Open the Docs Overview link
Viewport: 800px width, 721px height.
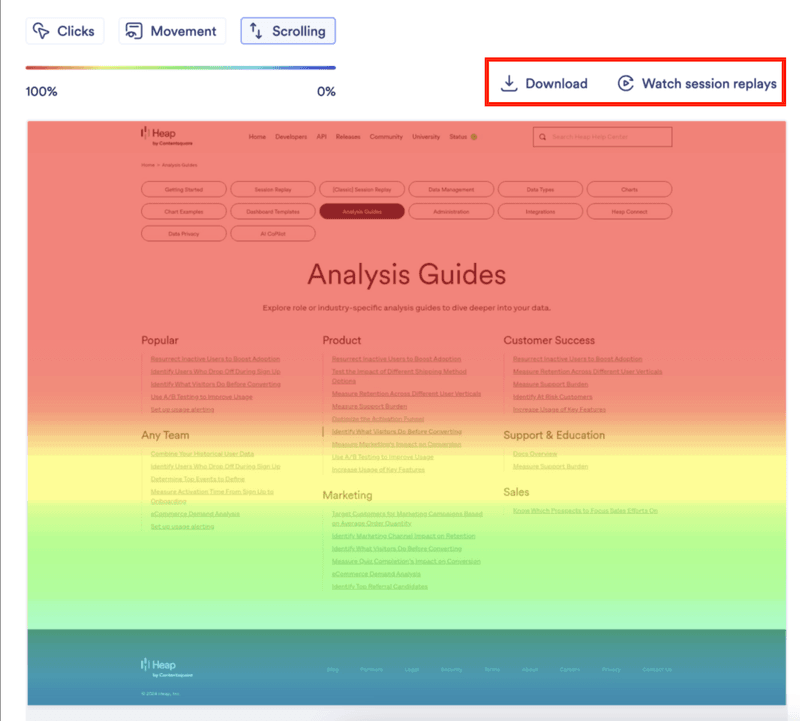[x=535, y=454]
